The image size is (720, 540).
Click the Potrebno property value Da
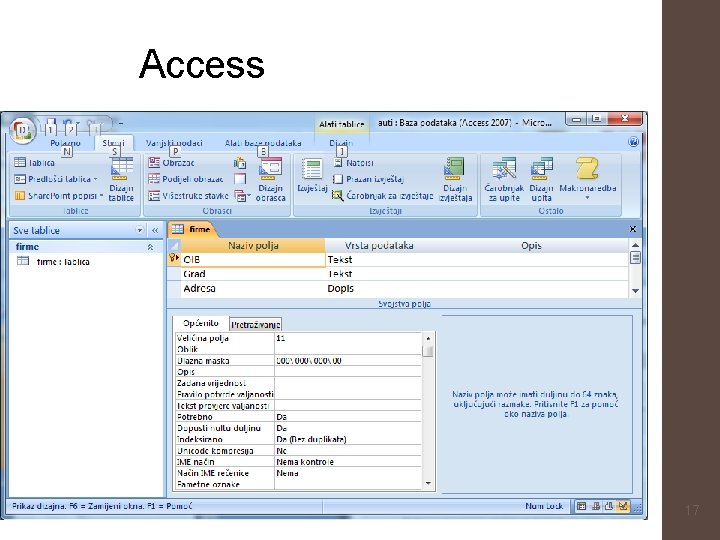click(348, 417)
